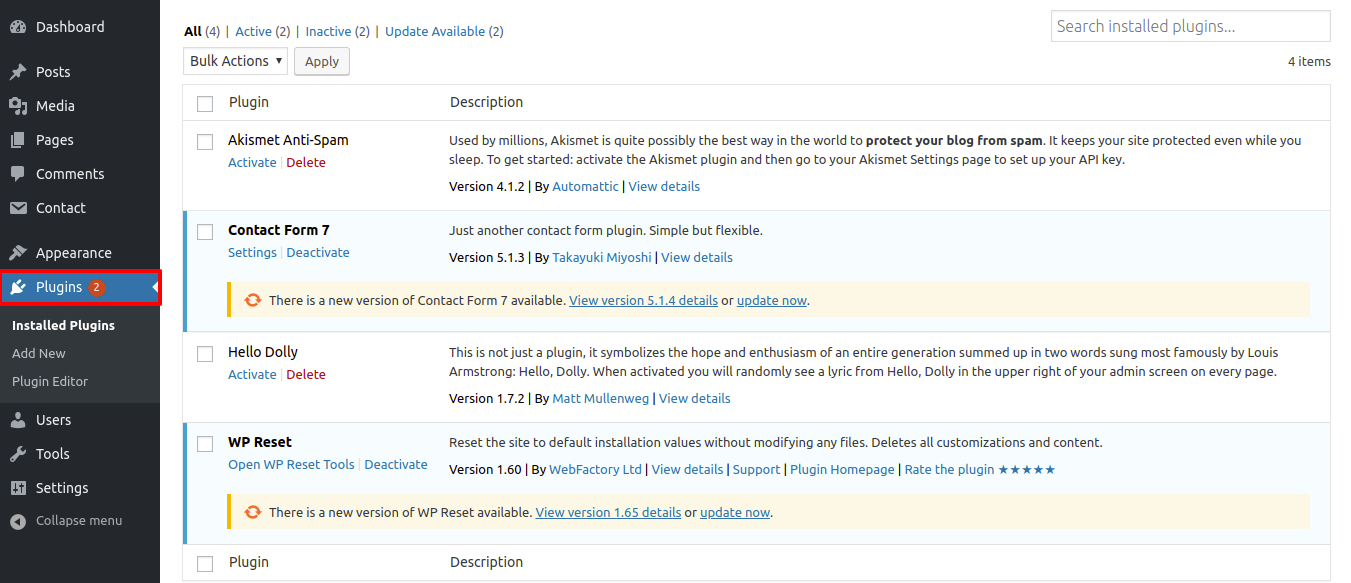Open the Takayuki Miyoshi author link
Screen dimensions: 1351x583
[x=602, y=257]
